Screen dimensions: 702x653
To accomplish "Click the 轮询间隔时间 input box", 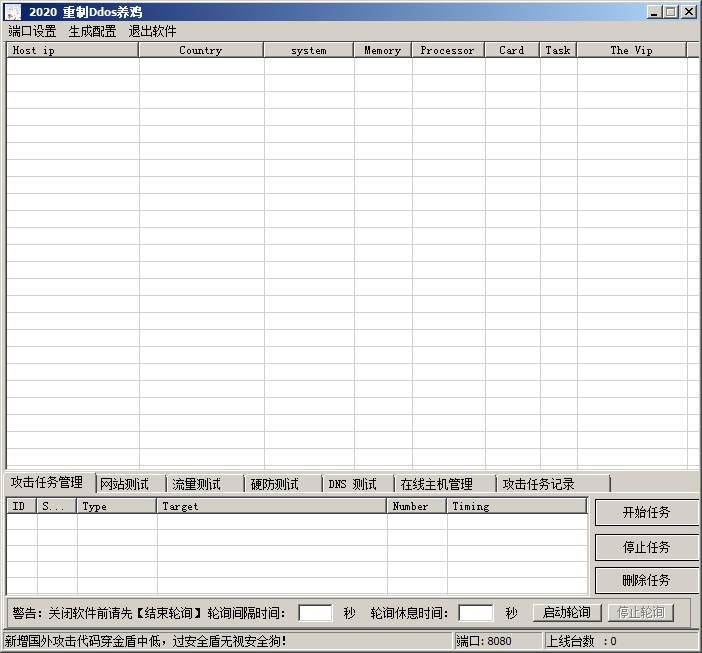I will click(315, 612).
